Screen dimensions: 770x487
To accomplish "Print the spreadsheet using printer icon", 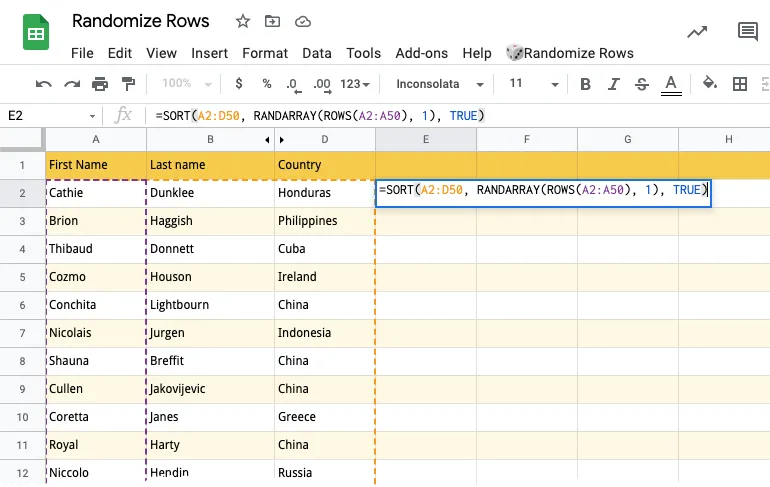I will 100,84.
